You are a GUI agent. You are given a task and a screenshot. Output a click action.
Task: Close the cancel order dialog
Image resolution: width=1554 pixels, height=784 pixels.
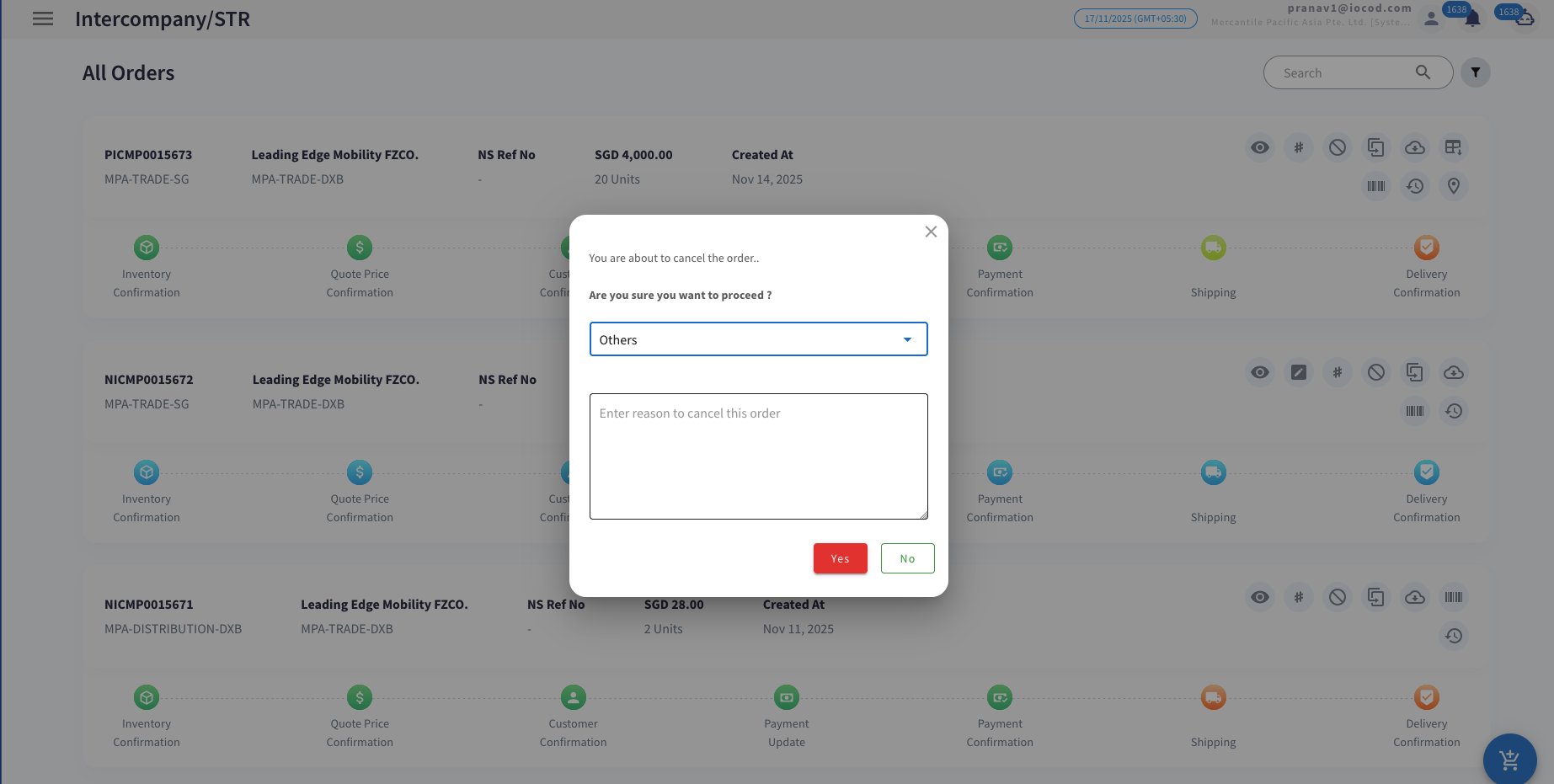[931, 232]
